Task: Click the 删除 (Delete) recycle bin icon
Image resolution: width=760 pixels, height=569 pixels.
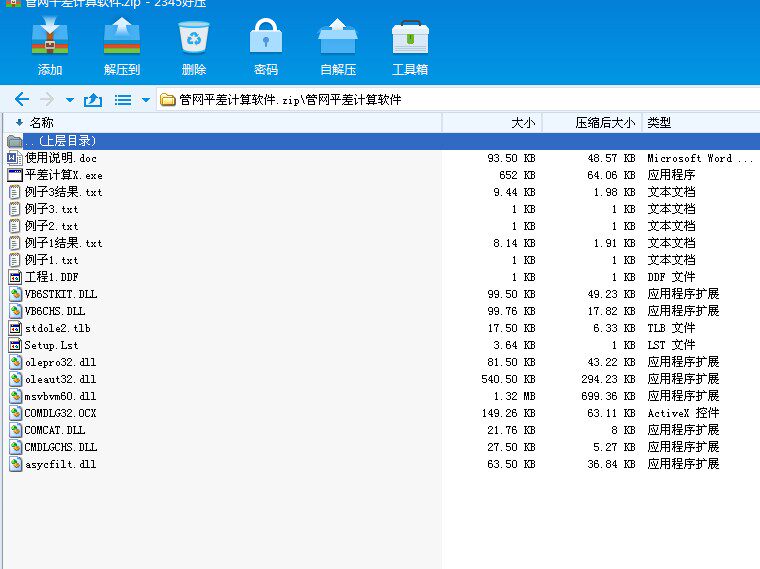Action: [194, 37]
